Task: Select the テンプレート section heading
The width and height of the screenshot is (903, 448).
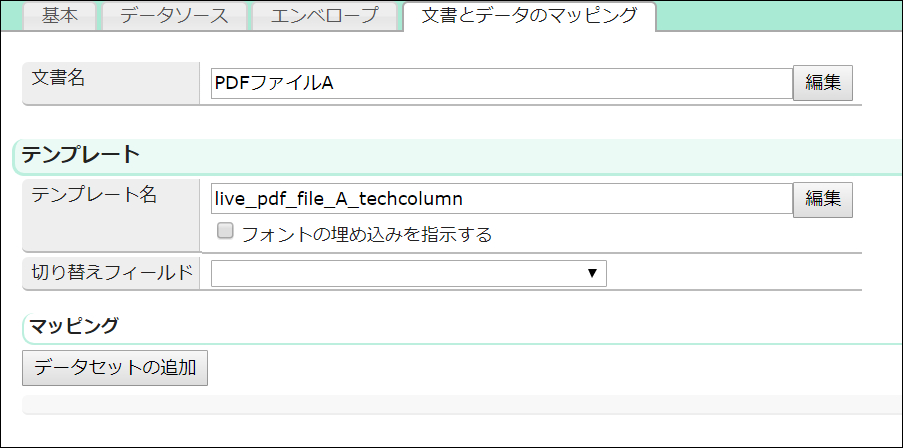Action: pos(80,155)
